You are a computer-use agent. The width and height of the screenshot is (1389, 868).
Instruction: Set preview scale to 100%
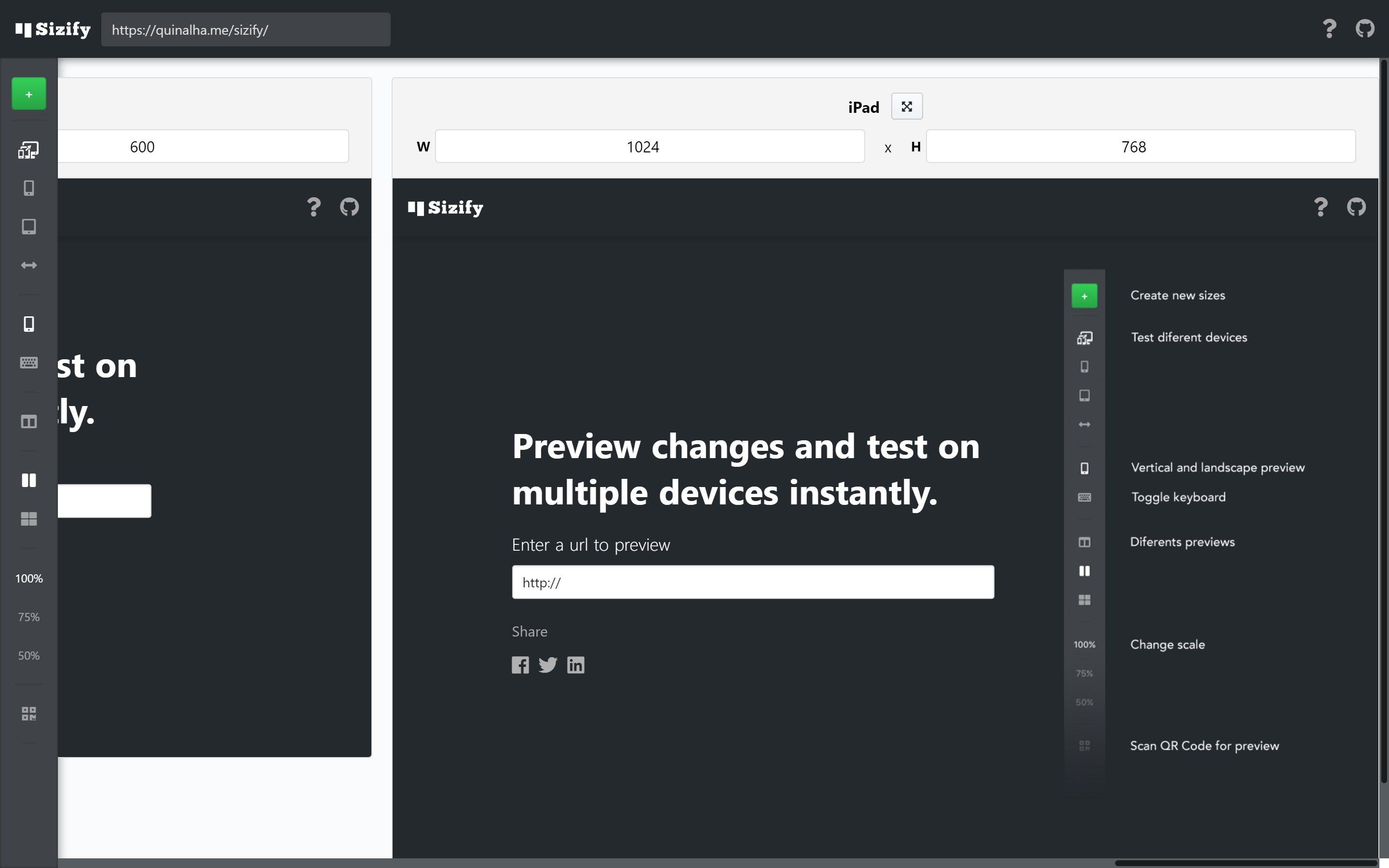[x=29, y=579]
